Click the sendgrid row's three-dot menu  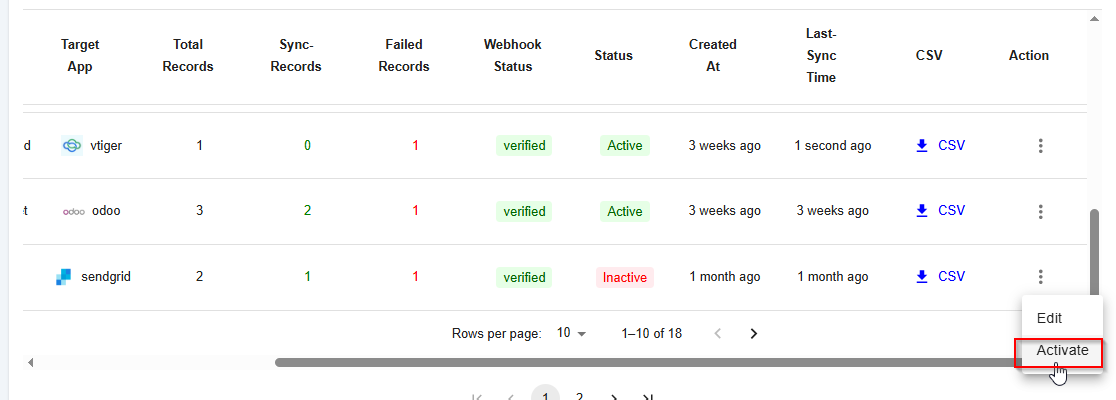click(x=1040, y=277)
